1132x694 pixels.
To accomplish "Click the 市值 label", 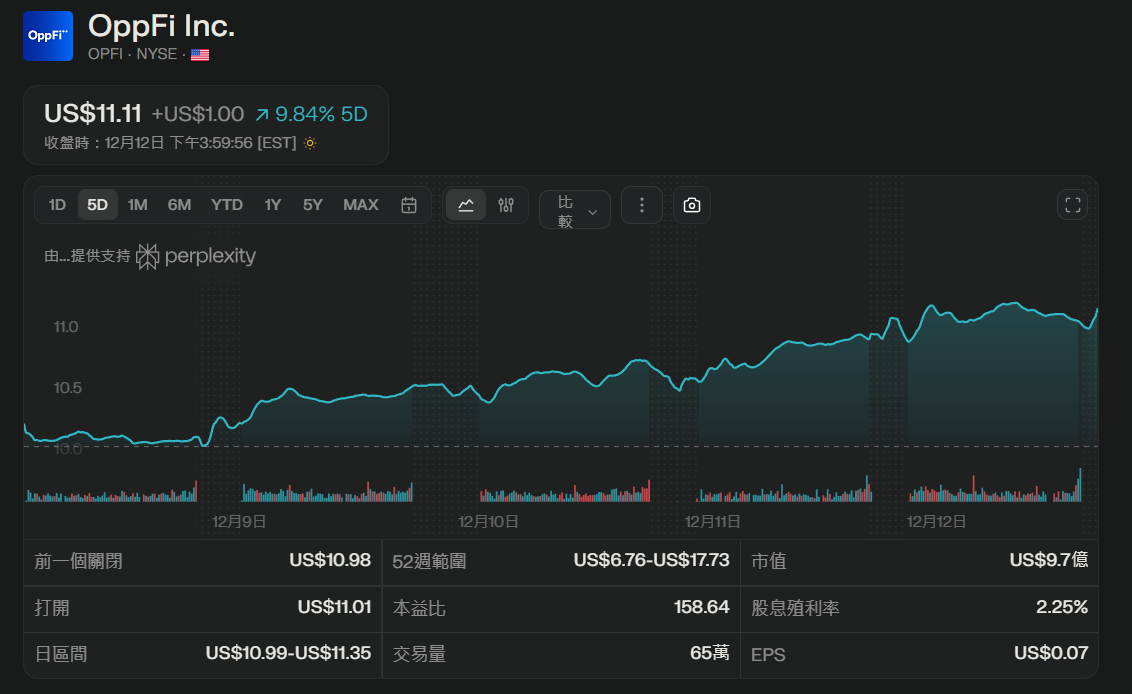I will (769, 561).
